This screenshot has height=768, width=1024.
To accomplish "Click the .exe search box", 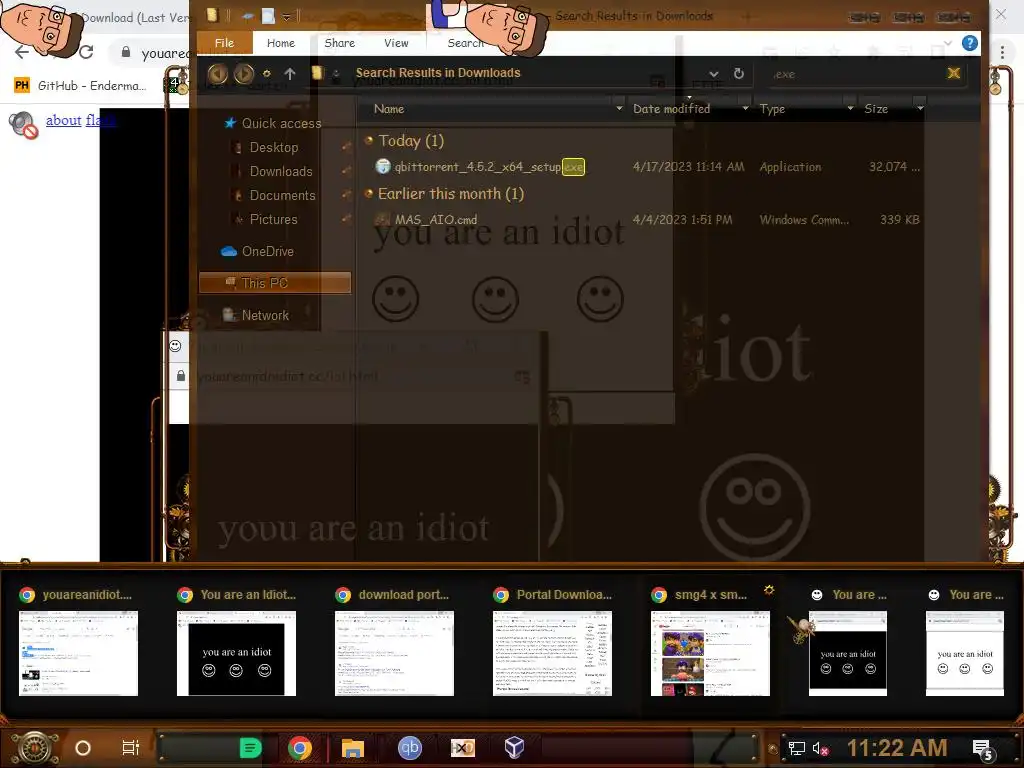I will pos(856,74).
